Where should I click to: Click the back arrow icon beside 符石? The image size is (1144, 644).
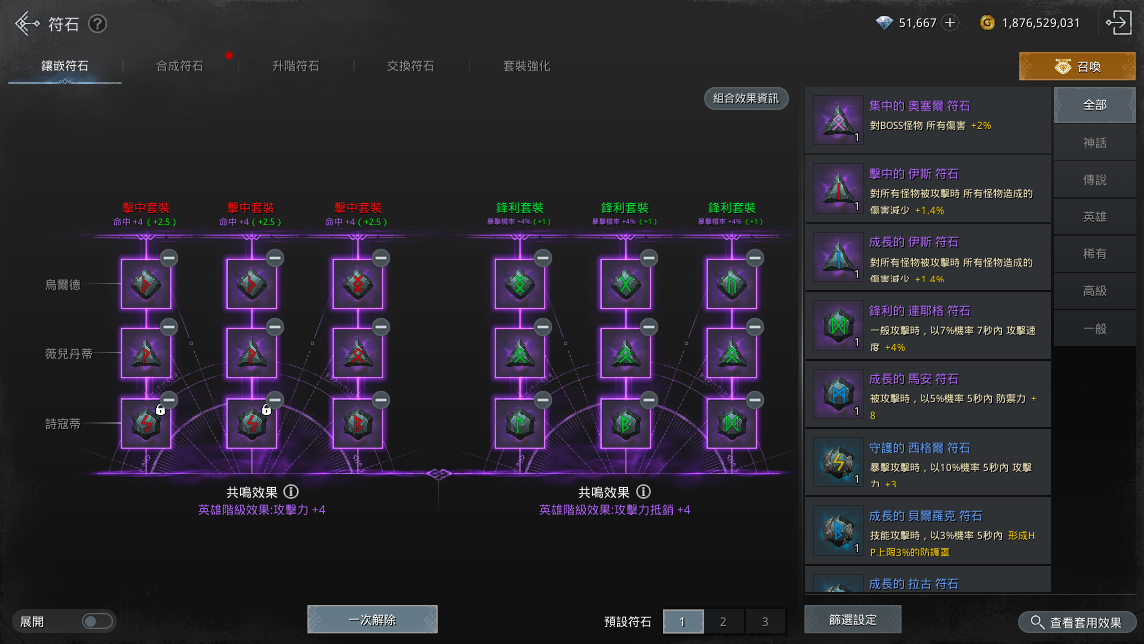point(27,24)
